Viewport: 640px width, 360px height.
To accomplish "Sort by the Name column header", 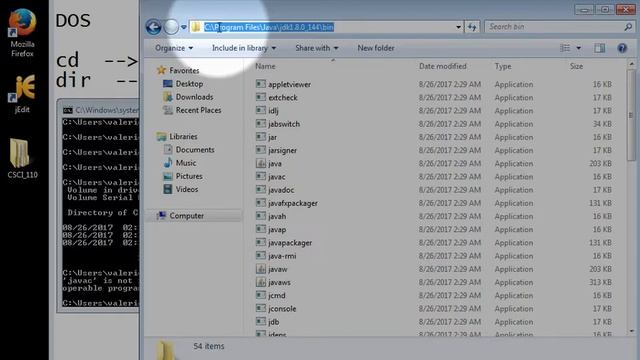I will tap(265, 66).
